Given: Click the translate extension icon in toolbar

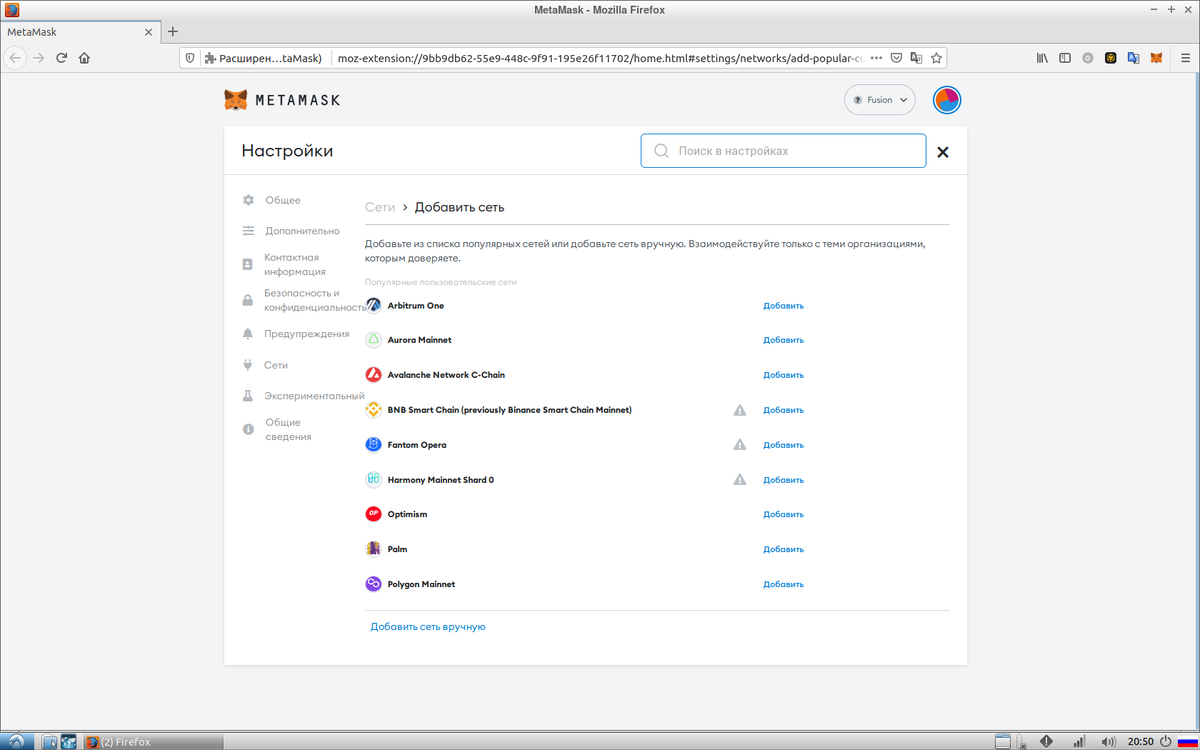Looking at the screenshot, I should [x=1133, y=58].
